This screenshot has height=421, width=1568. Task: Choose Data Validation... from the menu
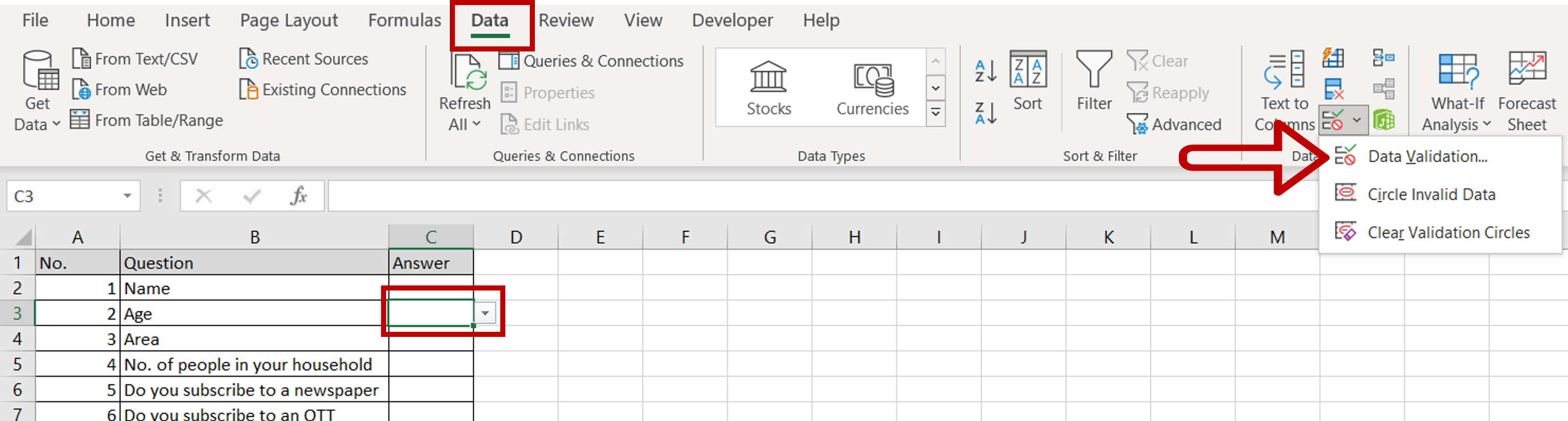1439,156
